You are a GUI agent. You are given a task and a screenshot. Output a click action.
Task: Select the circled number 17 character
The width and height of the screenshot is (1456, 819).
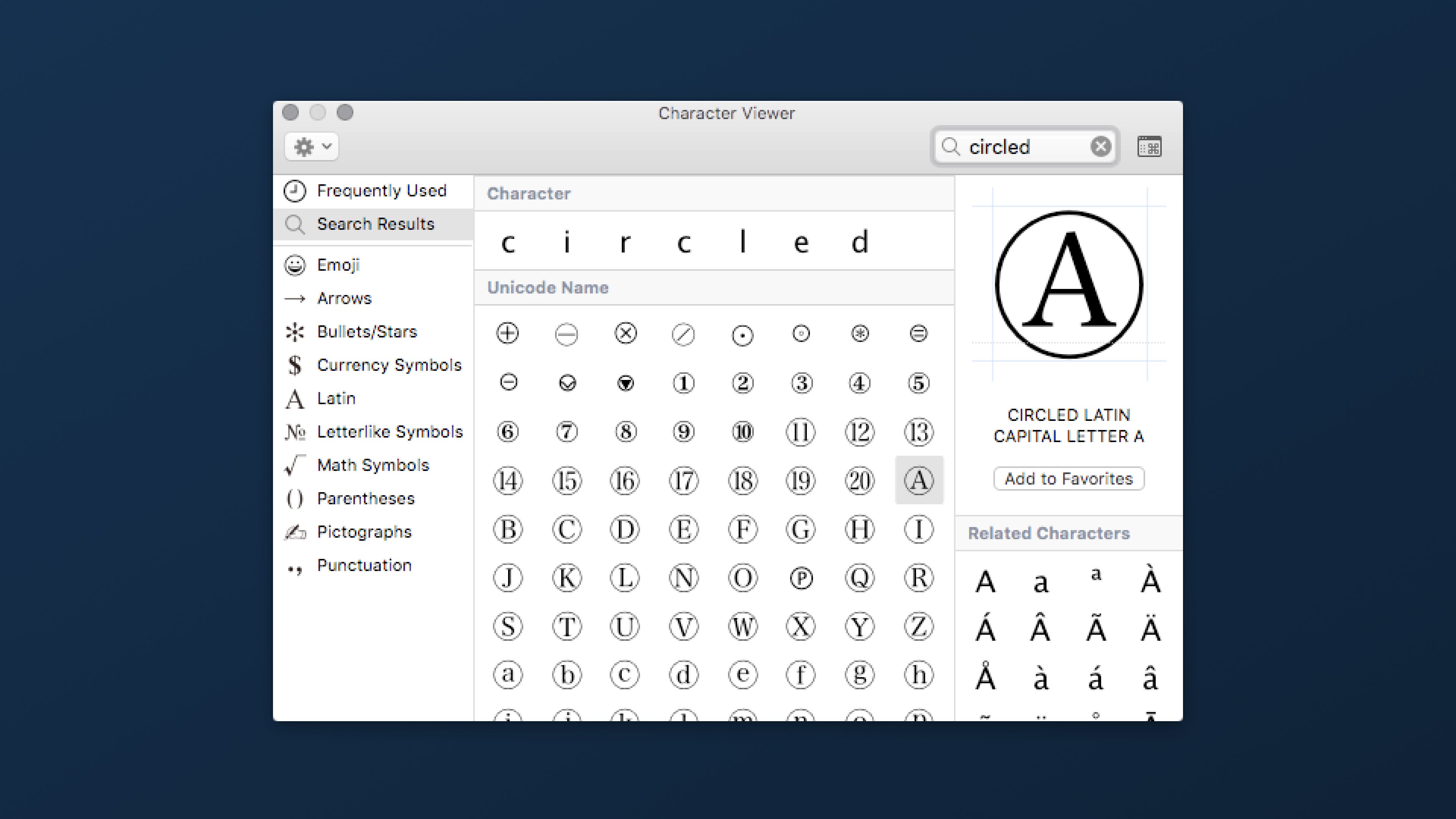coord(683,481)
